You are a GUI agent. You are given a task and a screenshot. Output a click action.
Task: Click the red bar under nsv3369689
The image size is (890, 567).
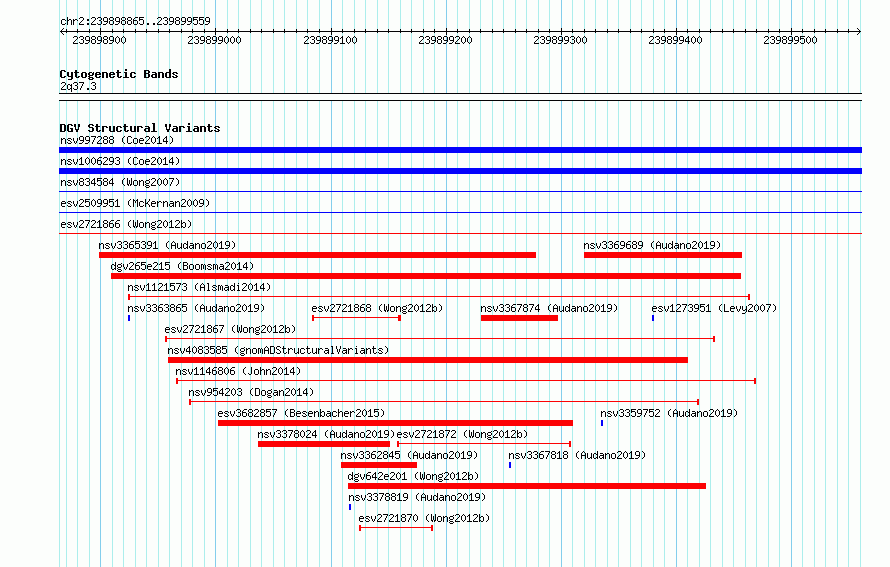tap(663, 255)
